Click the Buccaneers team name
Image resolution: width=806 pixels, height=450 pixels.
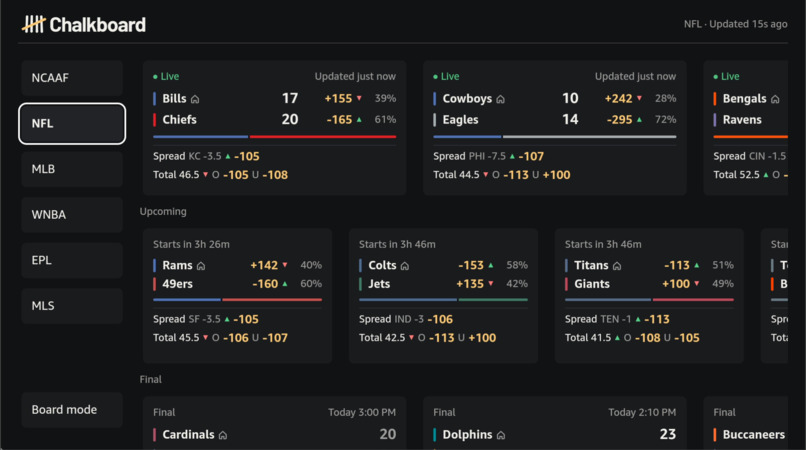click(754, 435)
